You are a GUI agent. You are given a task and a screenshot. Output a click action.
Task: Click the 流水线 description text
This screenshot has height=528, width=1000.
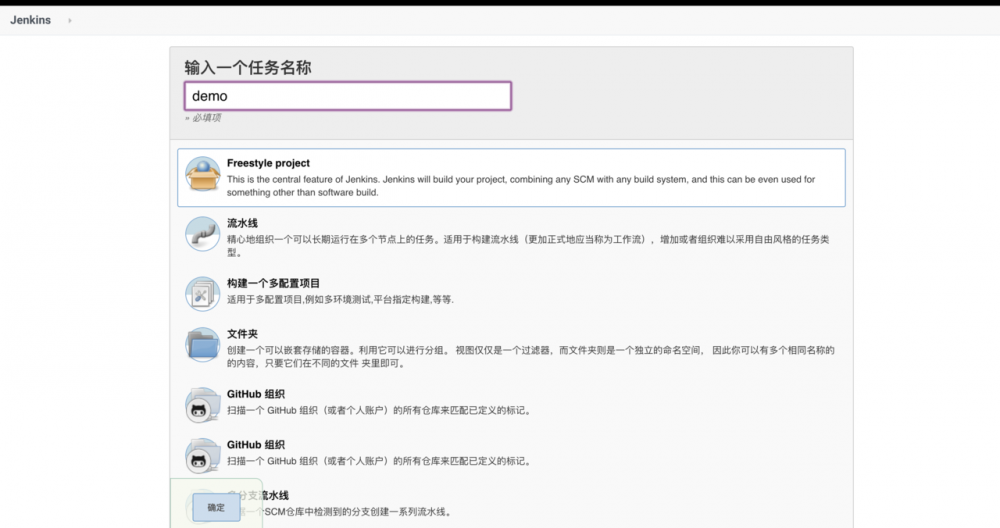pos(528,246)
